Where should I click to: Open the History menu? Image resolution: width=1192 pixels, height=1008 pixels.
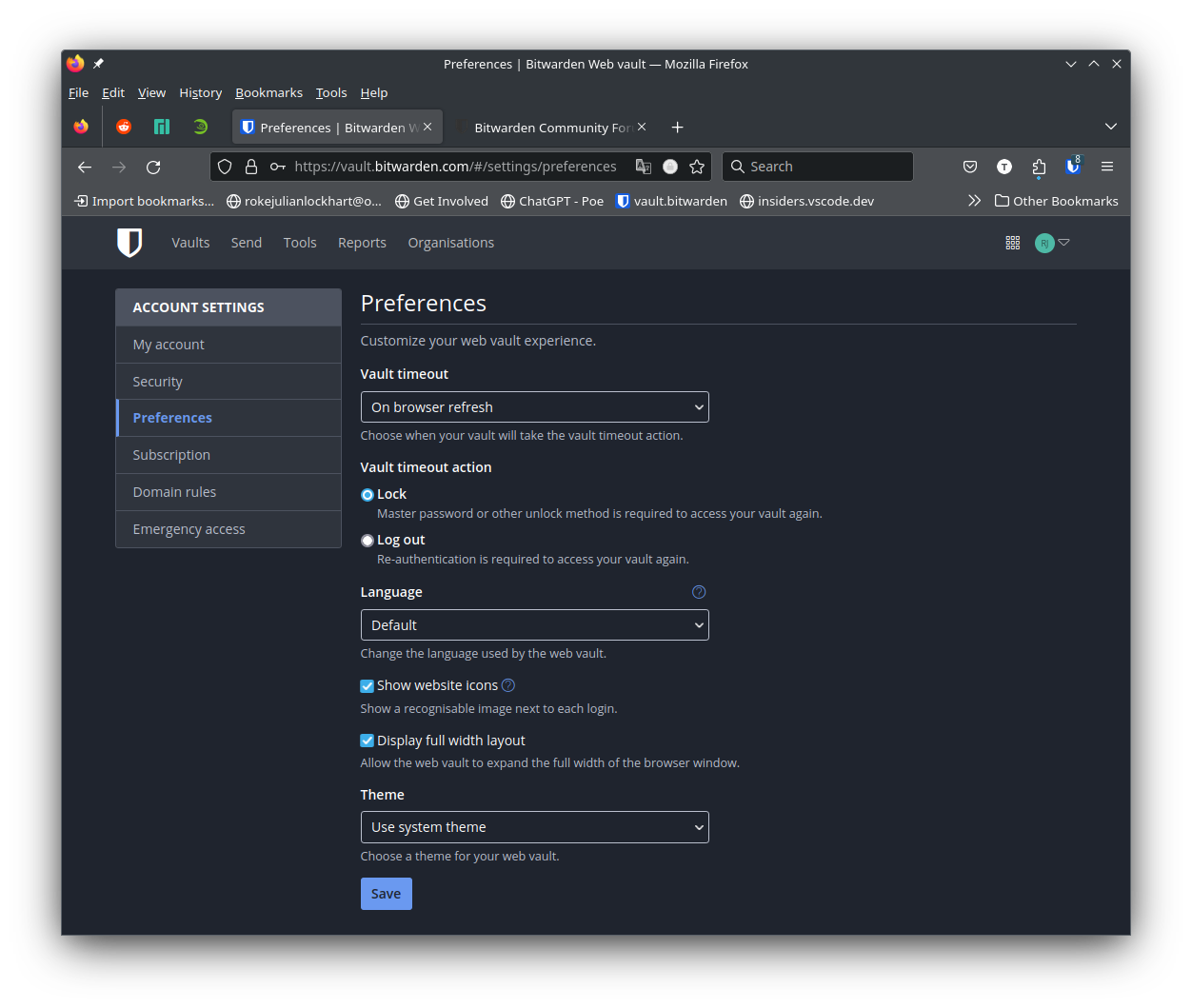[x=200, y=92]
